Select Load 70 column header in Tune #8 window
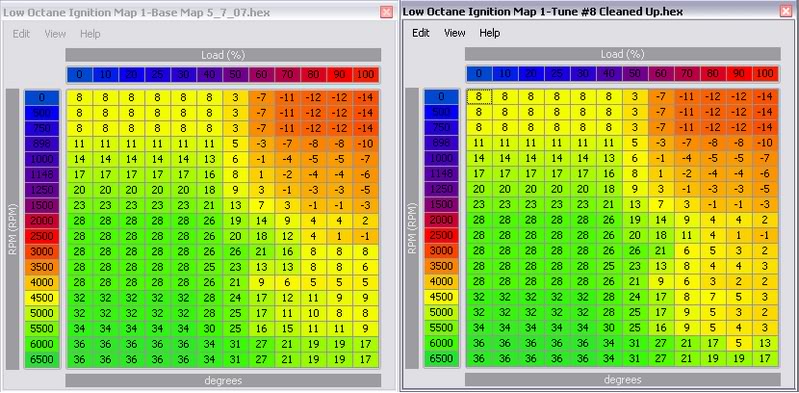Viewport: 799px width, 393px height. (x=687, y=74)
